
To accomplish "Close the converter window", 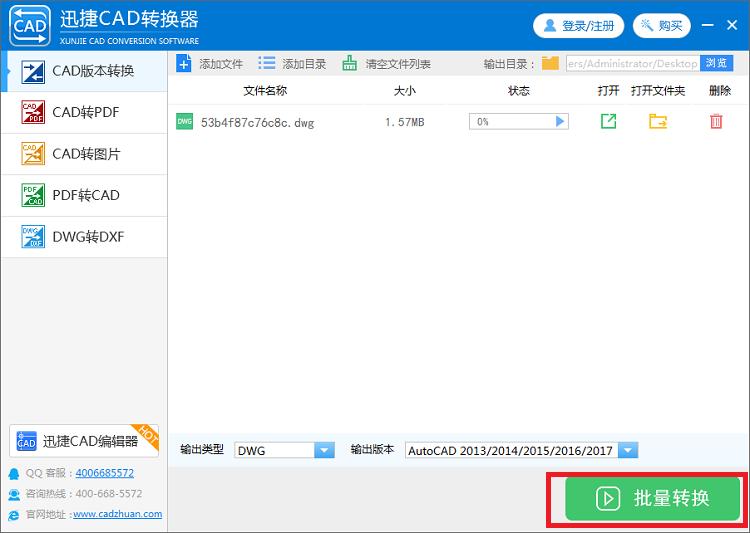I will (732, 25).
